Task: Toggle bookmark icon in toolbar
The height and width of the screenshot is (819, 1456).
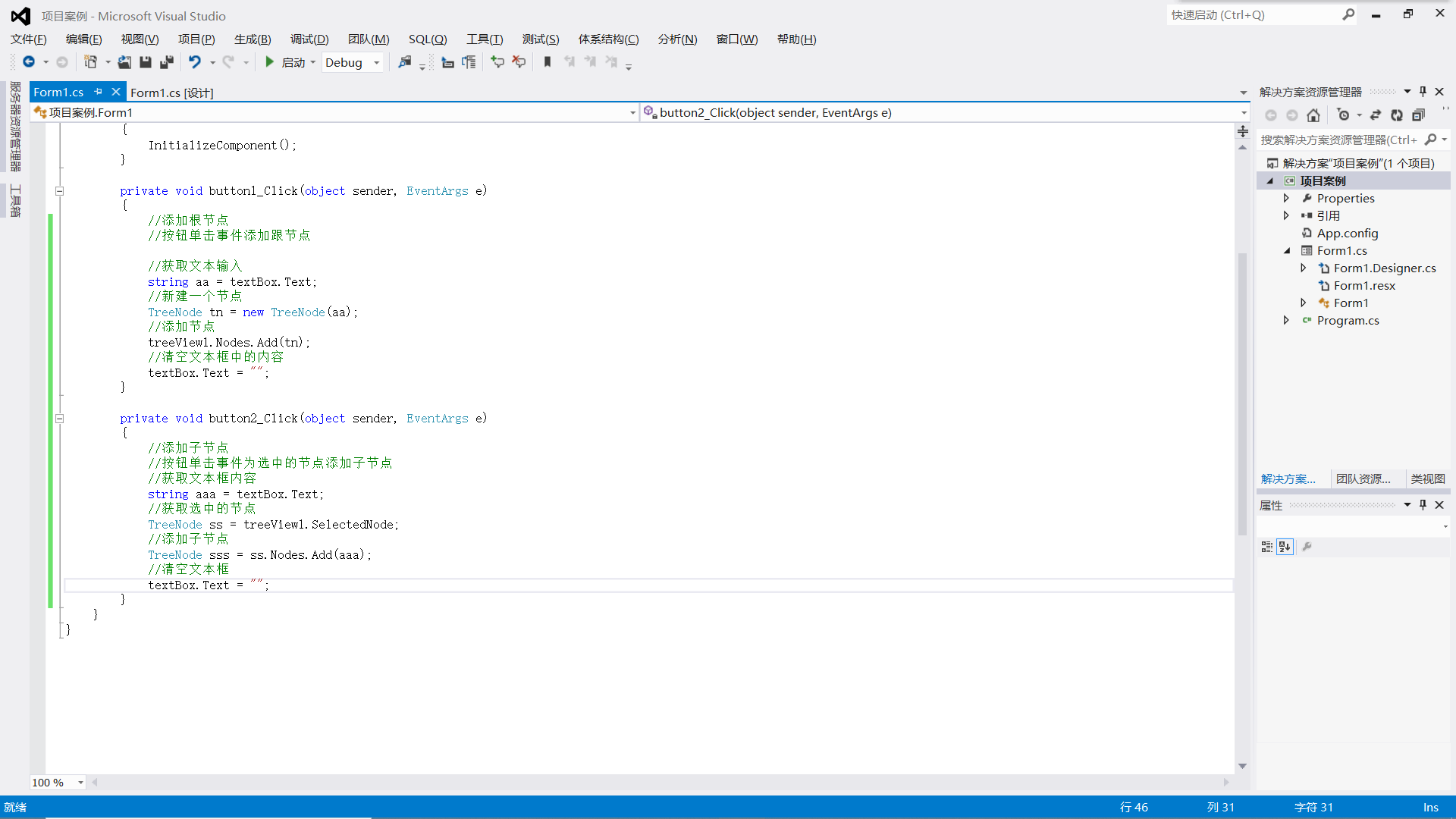Action: (x=548, y=62)
